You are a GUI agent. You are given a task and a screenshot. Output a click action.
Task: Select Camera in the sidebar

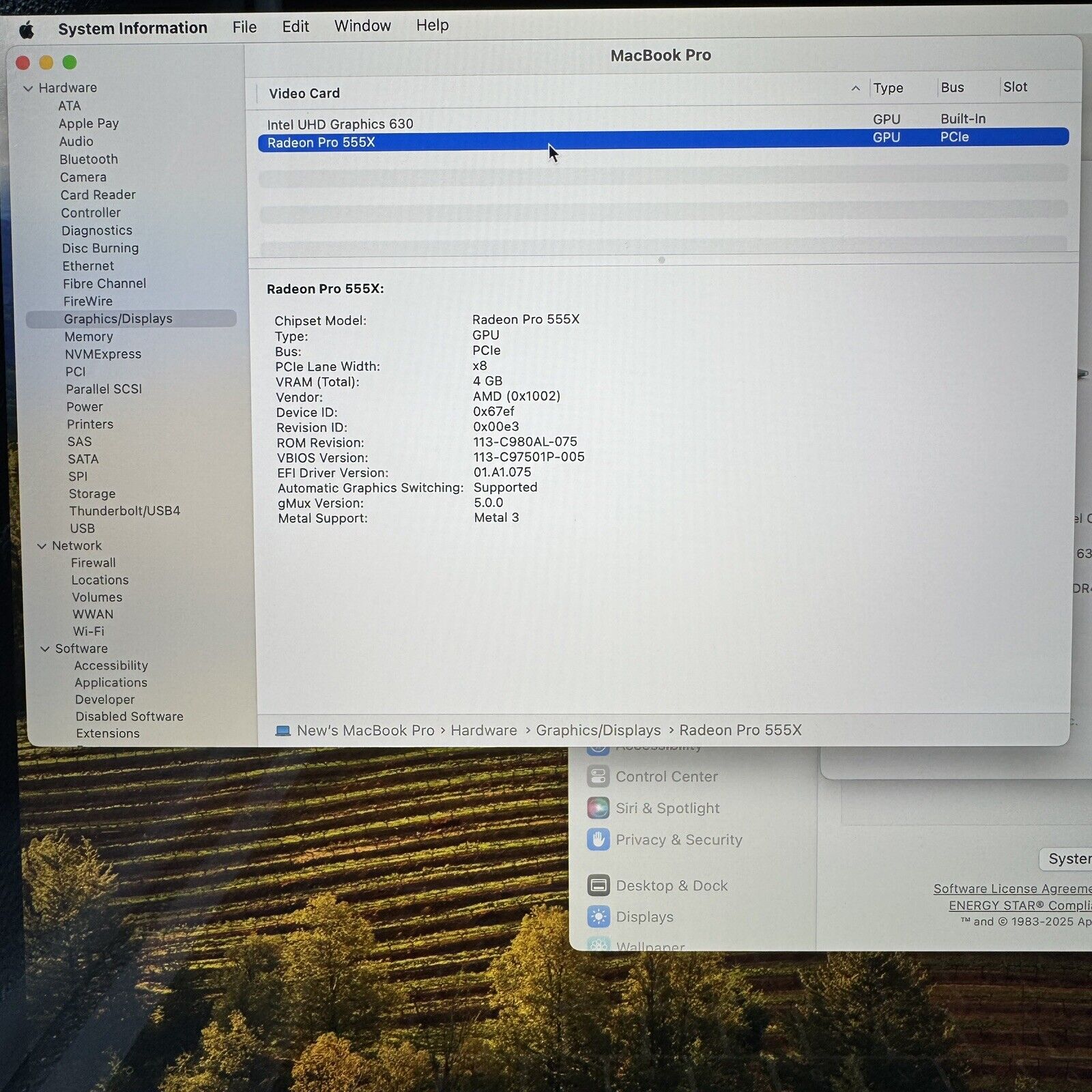click(83, 177)
